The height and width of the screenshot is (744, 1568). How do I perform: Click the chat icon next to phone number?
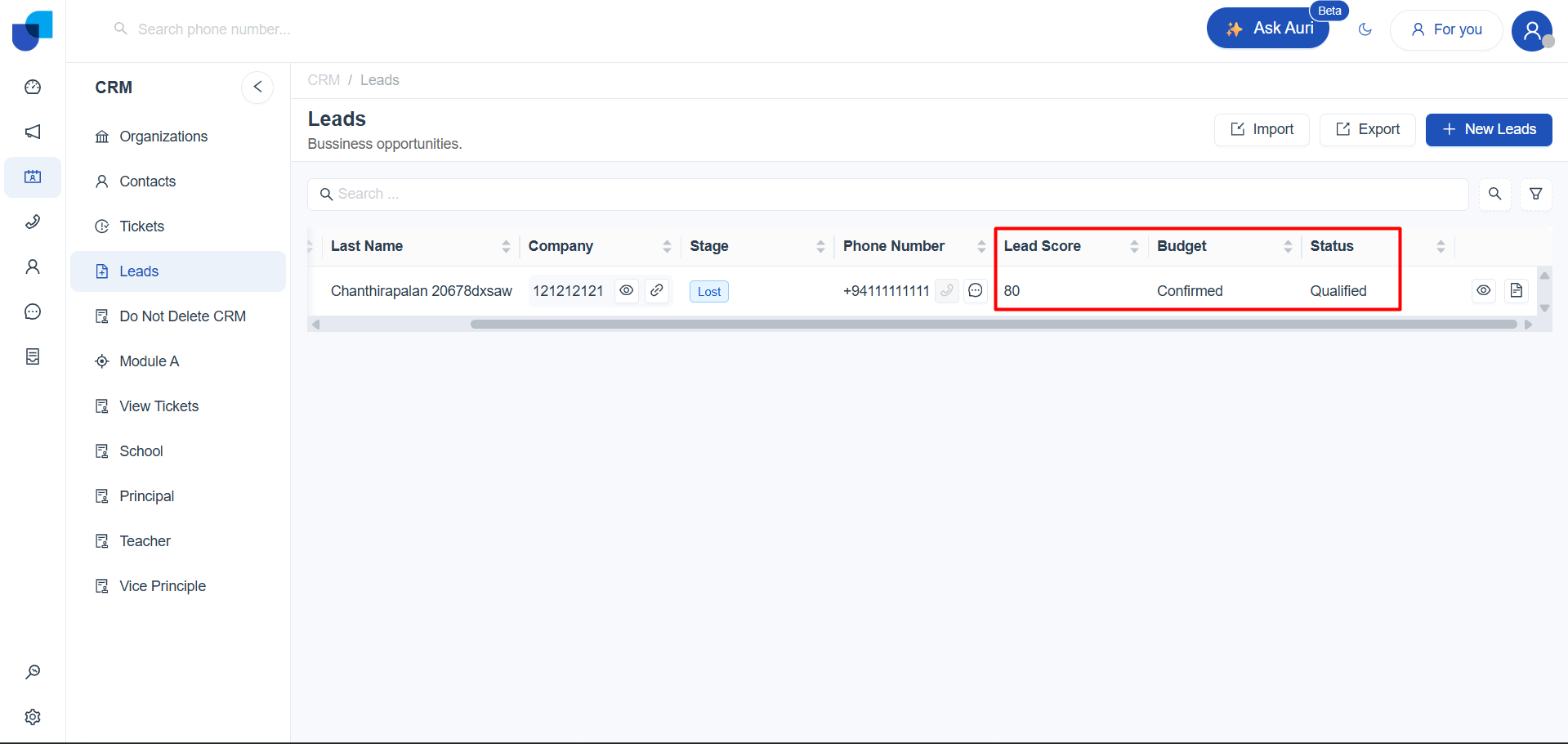pyautogui.click(x=975, y=291)
